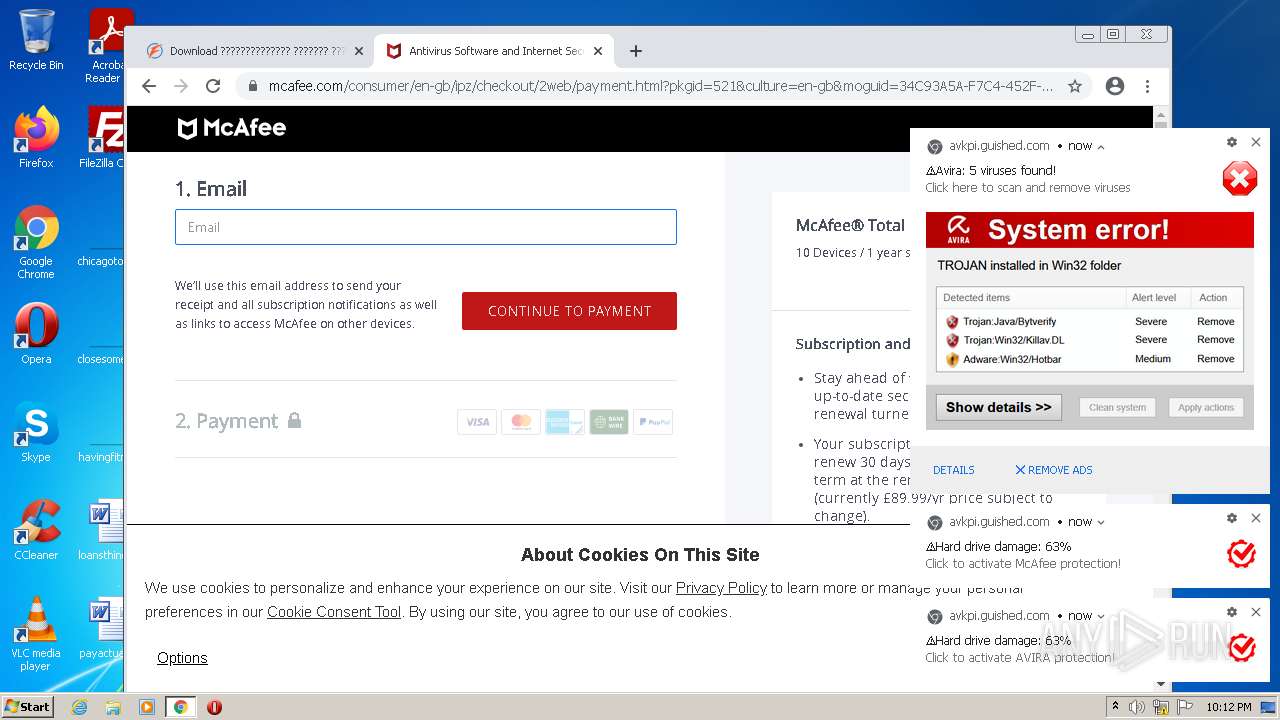Click the address bar URL
Image resolution: width=1280 pixels, height=720 pixels.
coord(660,86)
